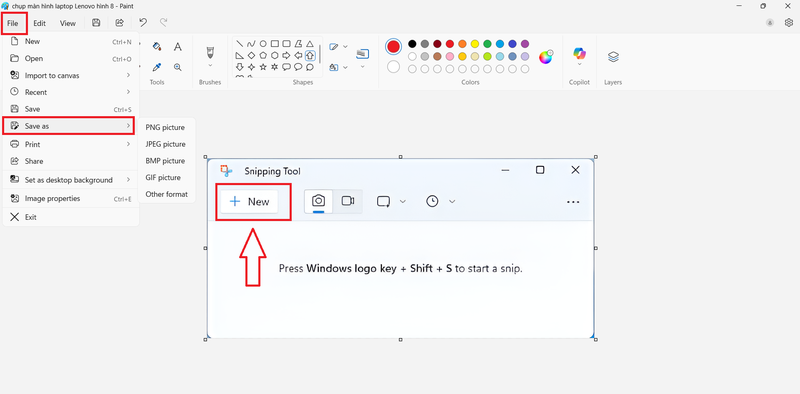Click the Redo arrow
The width and height of the screenshot is (800, 394).
point(163,23)
